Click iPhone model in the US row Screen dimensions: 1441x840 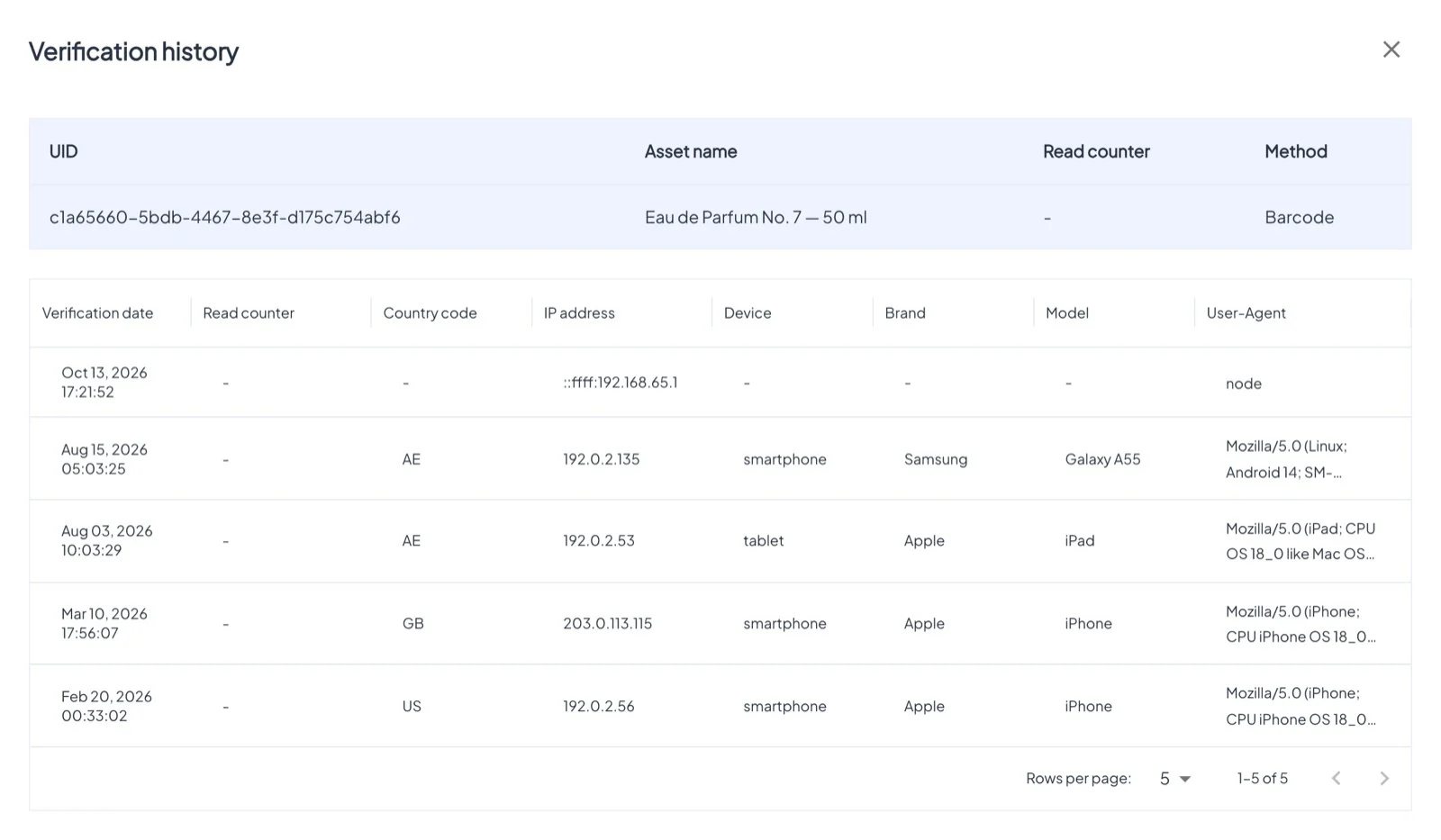(x=1088, y=706)
